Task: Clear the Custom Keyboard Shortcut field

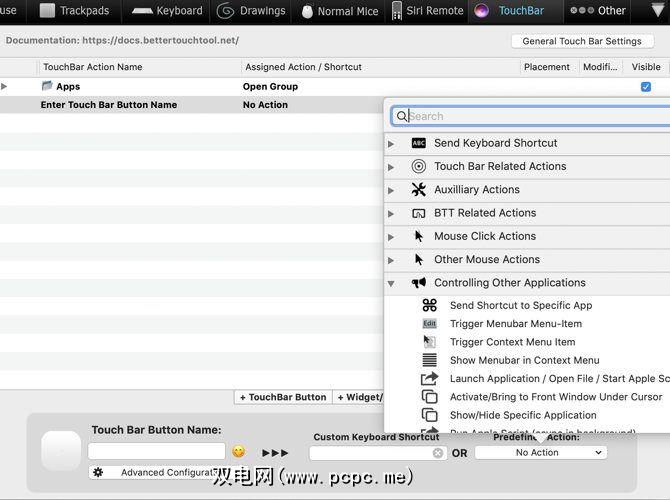Action: 437,453
